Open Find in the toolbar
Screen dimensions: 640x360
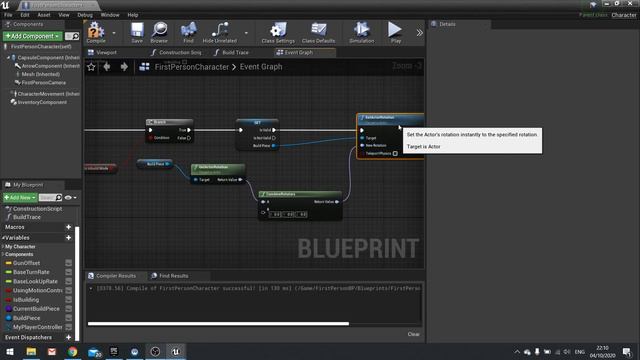coord(188,32)
